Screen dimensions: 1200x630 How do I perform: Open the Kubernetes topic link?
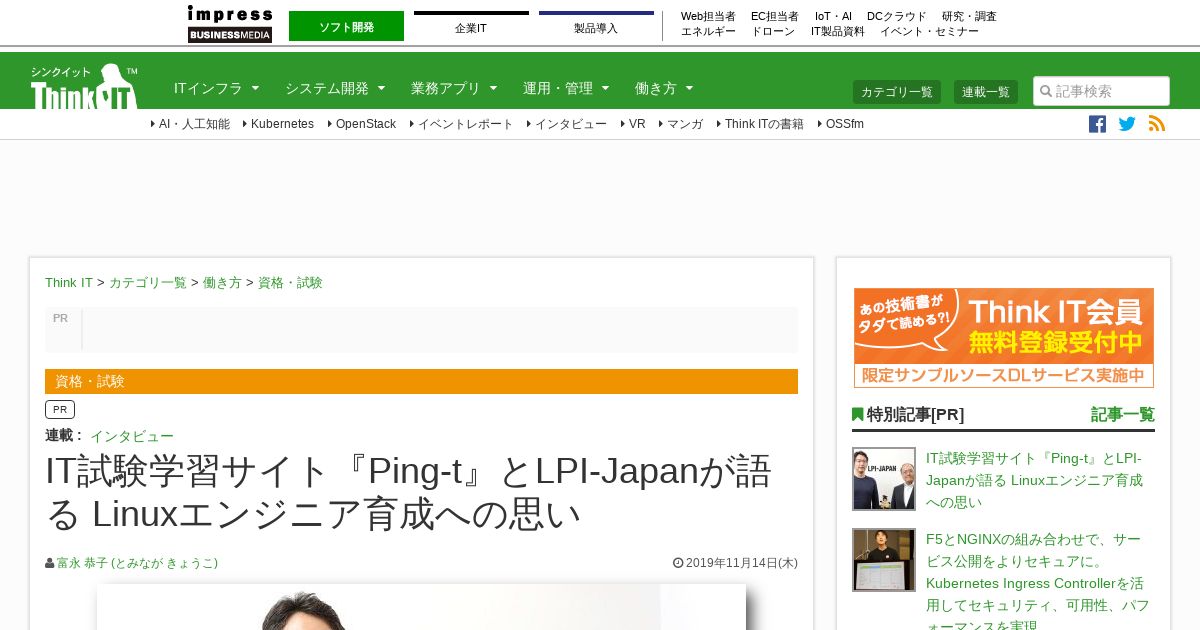pyautogui.click(x=282, y=124)
